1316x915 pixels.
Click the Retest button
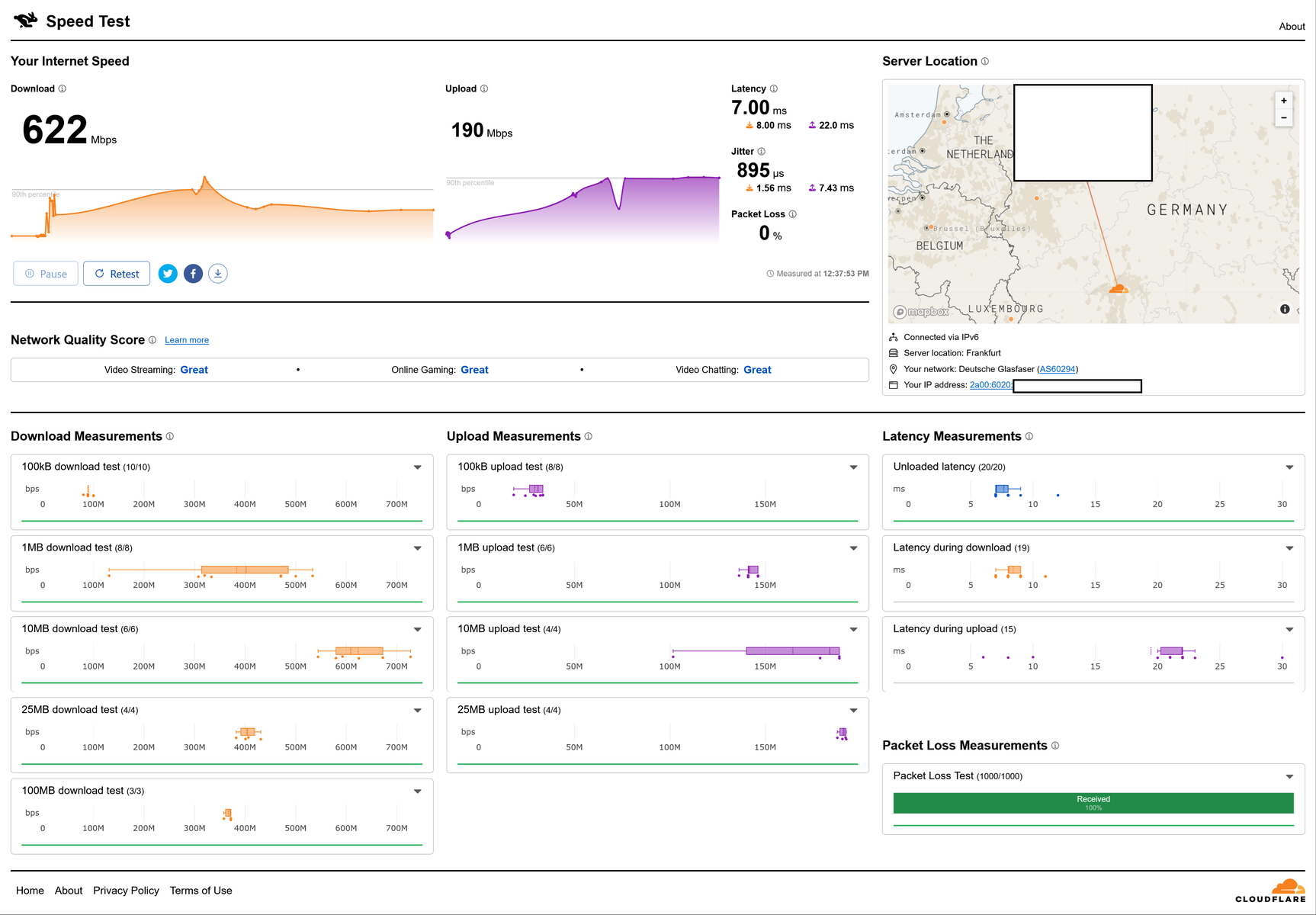click(117, 274)
